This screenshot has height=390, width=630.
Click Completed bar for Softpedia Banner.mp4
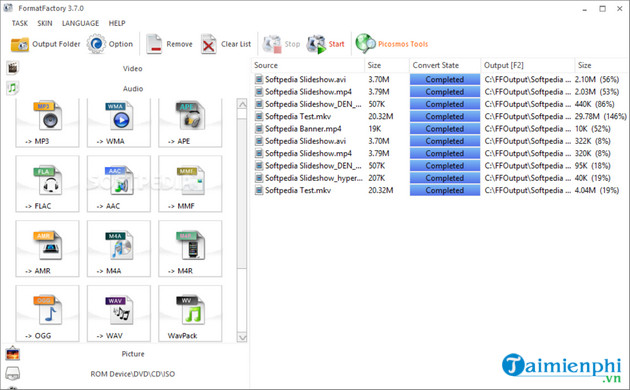coord(445,129)
